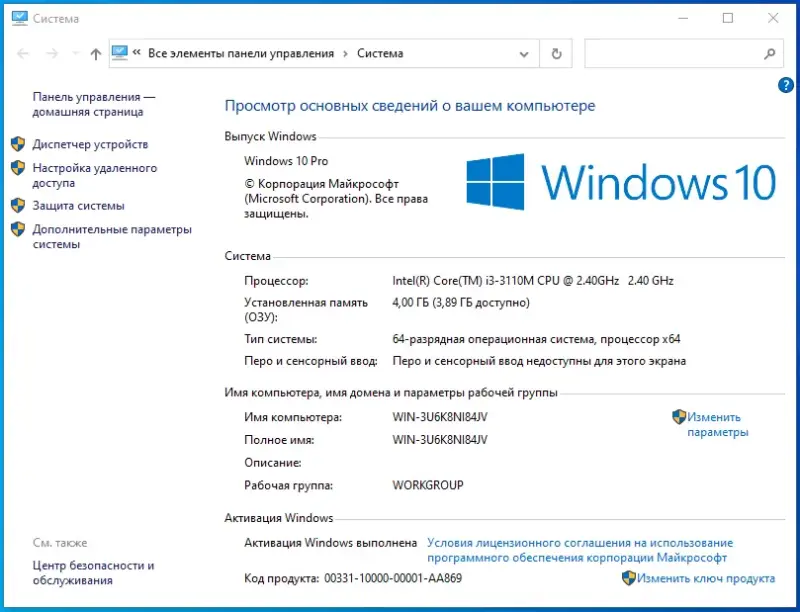Maximize the Система window
Viewport: 800px width, 612px height.
coord(728,18)
